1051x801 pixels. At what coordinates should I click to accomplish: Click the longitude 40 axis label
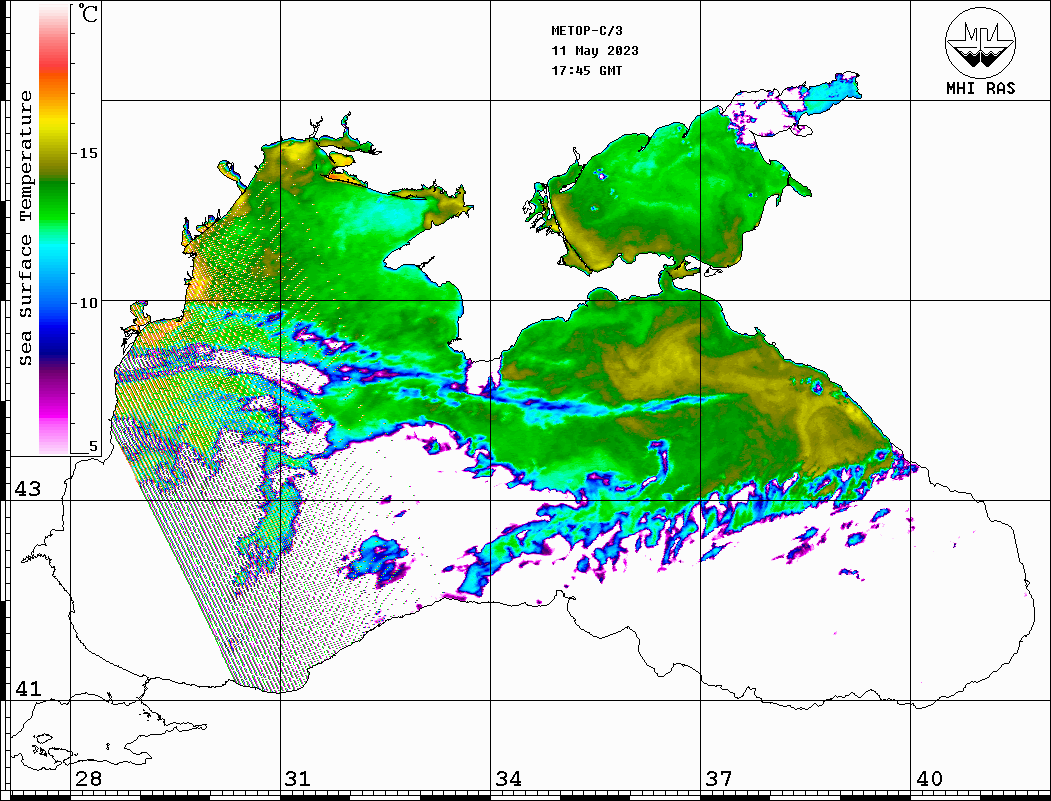[x=929, y=779]
